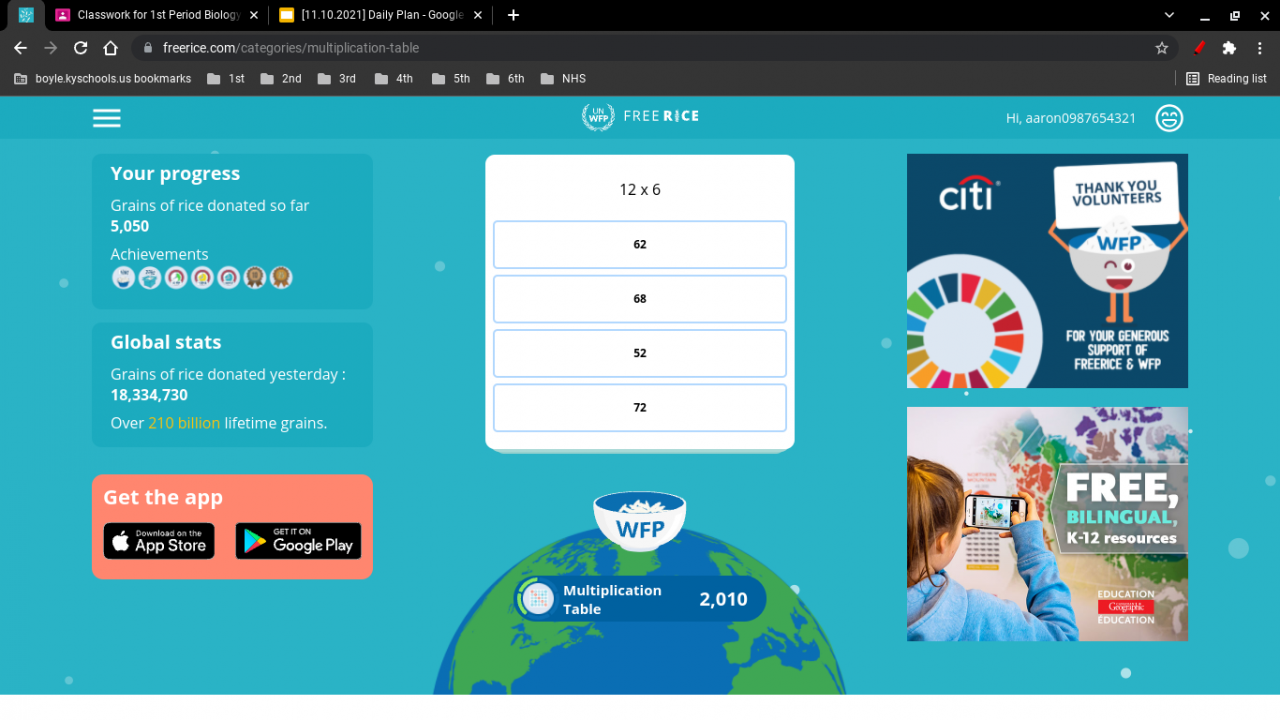Click the 12 x 6 question text
Image resolution: width=1280 pixels, height=720 pixels.
[640, 189]
